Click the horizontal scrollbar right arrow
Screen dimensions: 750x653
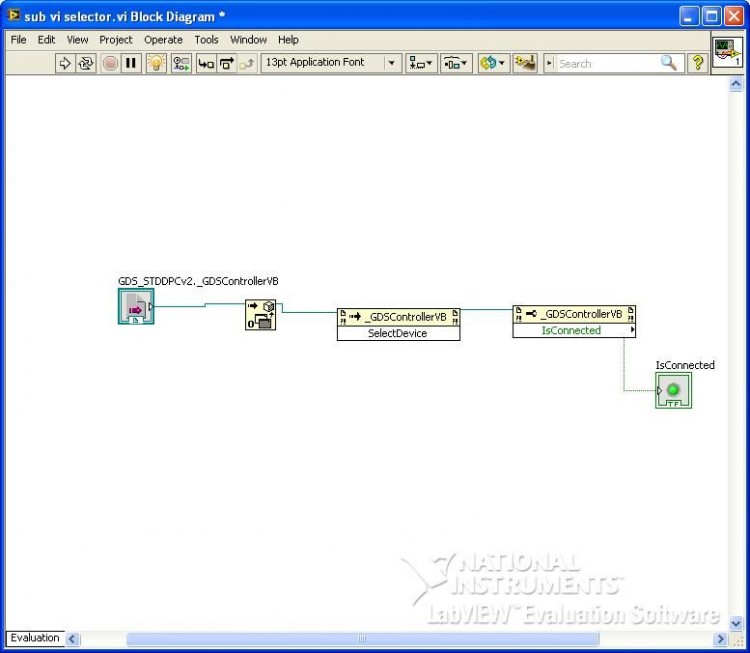click(720, 639)
